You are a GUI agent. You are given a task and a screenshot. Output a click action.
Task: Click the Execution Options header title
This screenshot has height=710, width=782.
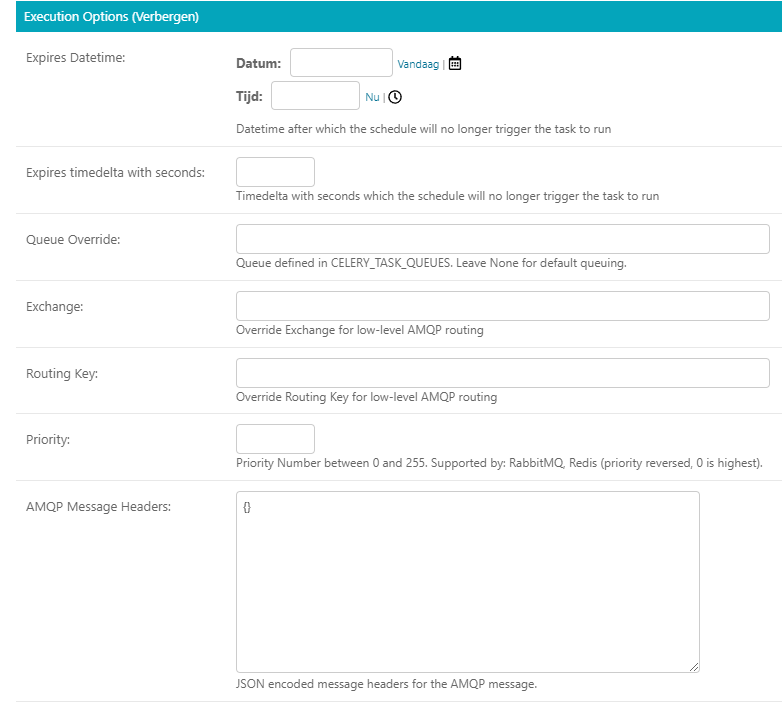(80, 17)
